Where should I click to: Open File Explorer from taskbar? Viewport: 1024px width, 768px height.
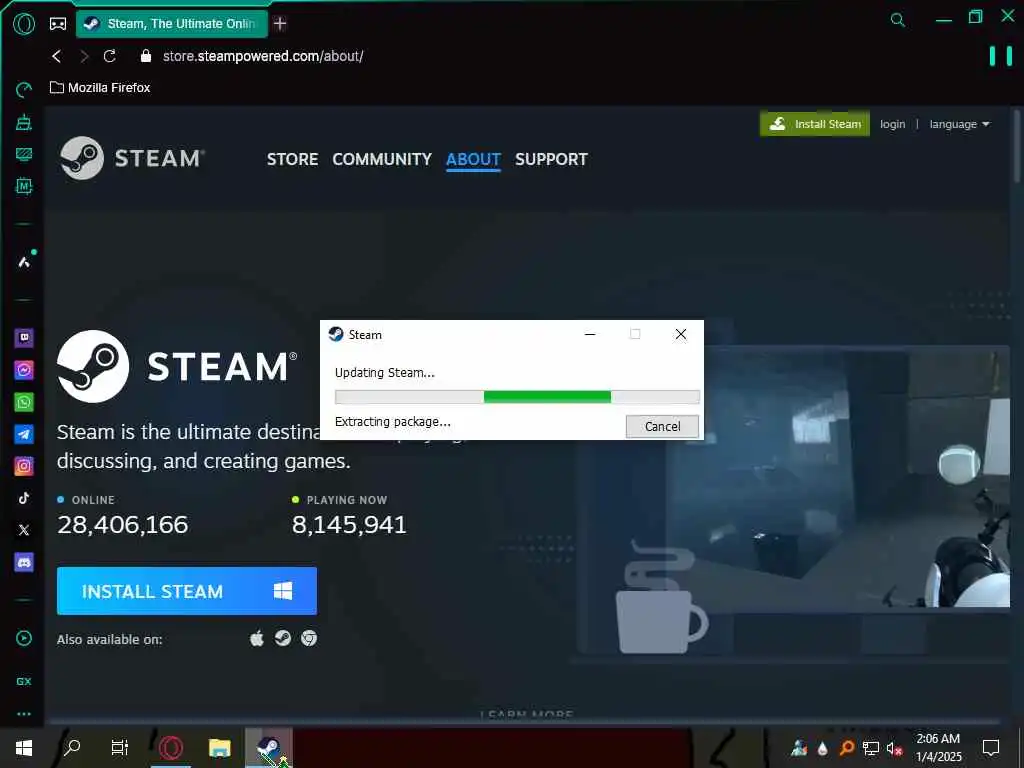click(220, 747)
